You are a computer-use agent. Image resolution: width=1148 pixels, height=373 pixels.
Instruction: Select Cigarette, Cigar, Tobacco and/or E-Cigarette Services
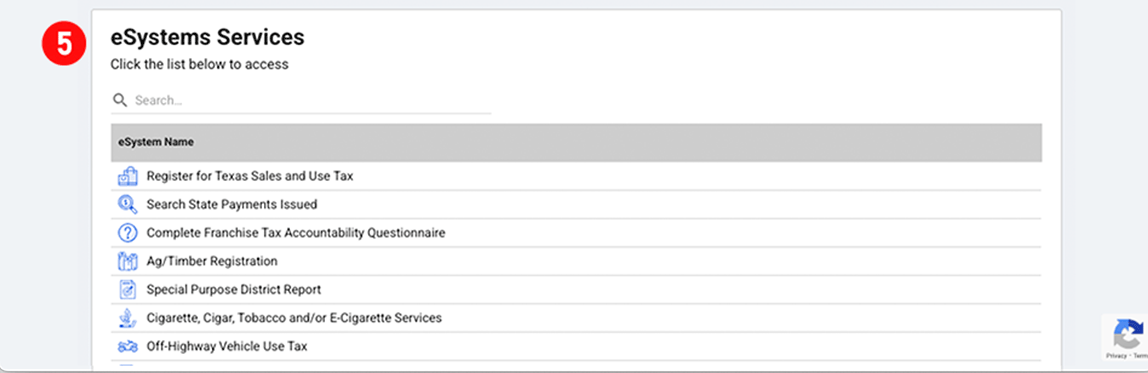(294, 318)
